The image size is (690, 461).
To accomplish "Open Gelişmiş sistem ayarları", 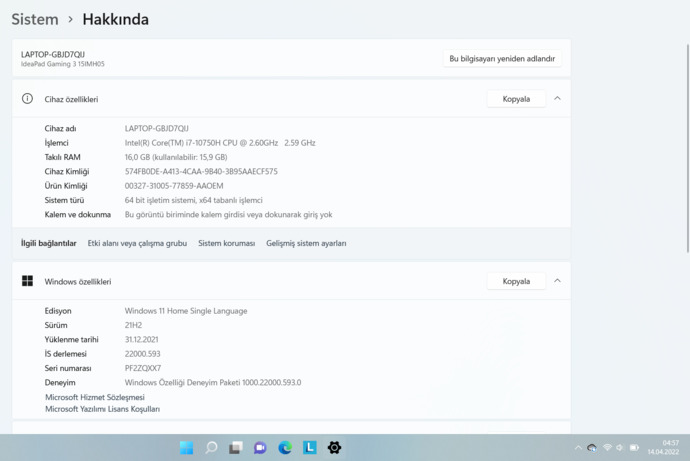I will click(x=306, y=243).
